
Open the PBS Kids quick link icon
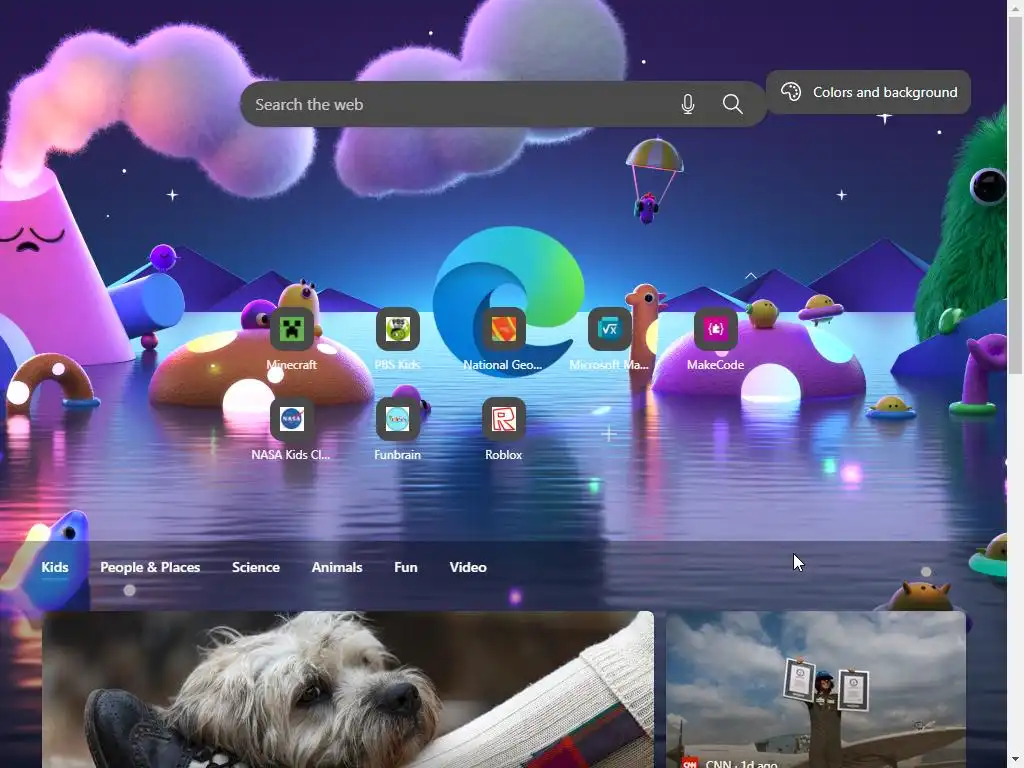click(397, 328)
